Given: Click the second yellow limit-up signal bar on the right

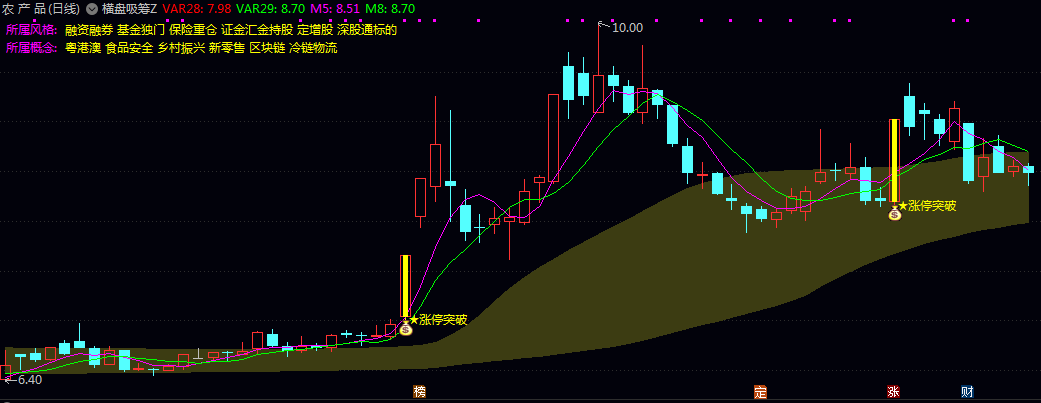Looking at the screenshot, I should coord(895,161).
